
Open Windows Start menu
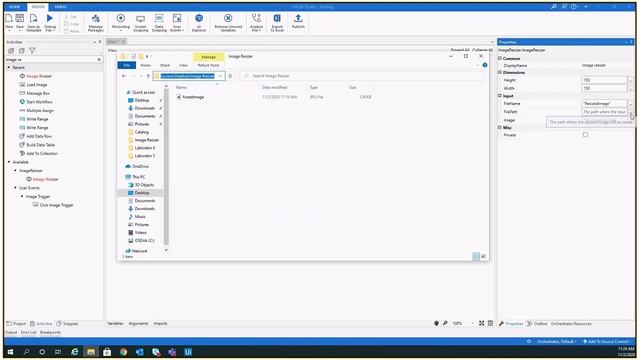[x=10, y=352]
